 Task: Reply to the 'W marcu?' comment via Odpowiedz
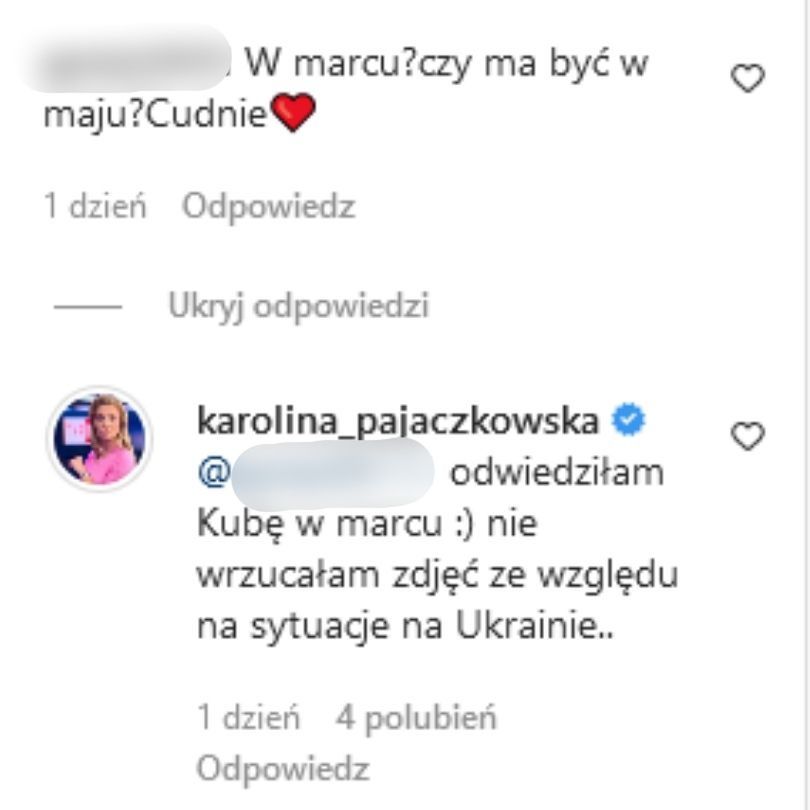(269, 206)
